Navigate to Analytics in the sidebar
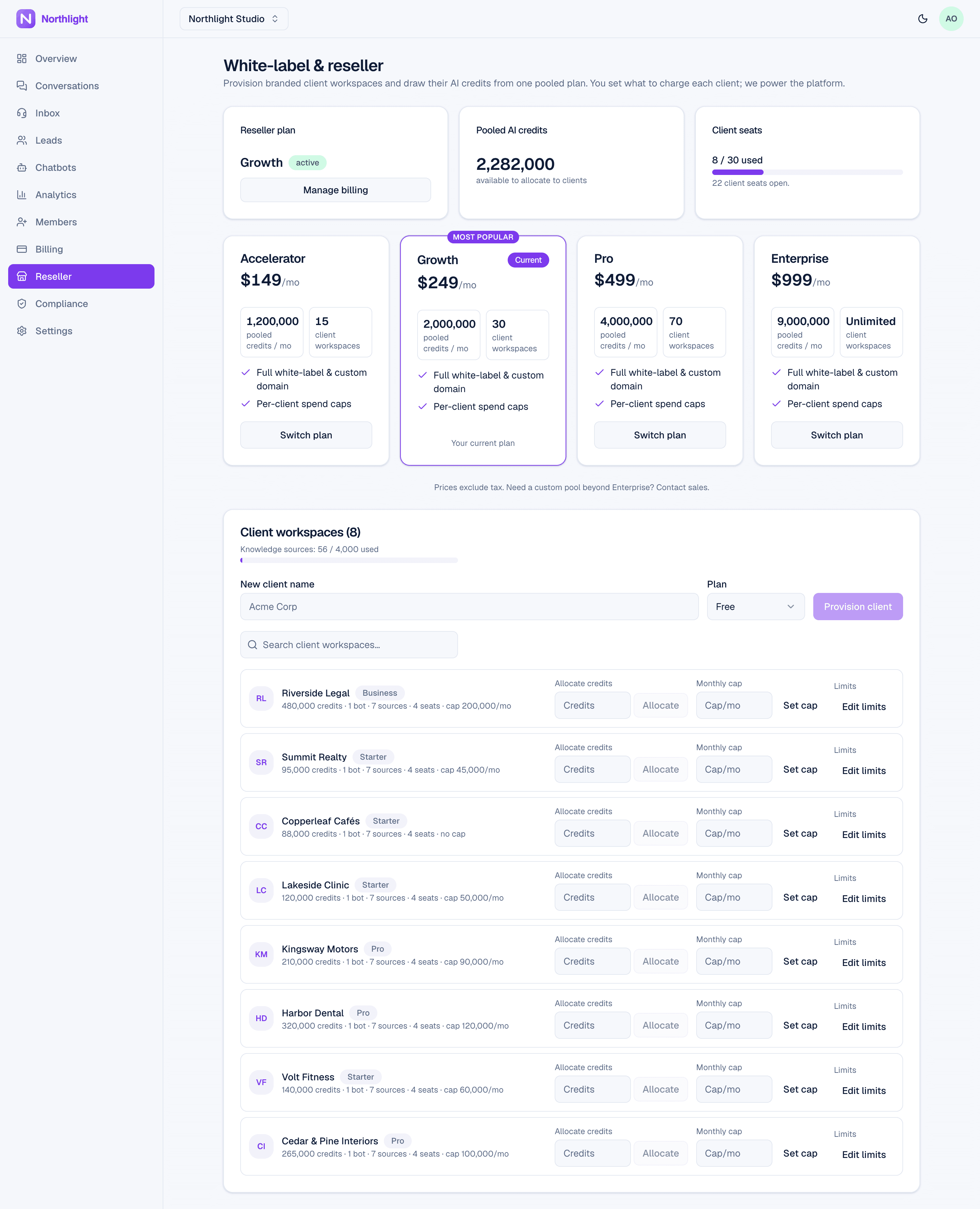The image size is (980, 1209). pos(81,195)
